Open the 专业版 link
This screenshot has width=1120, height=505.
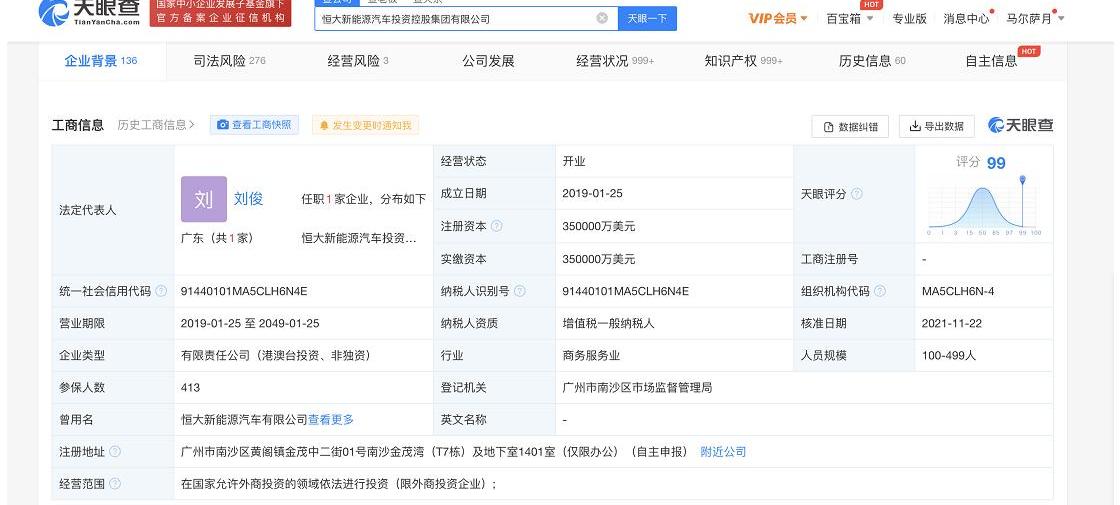pos(909,19)
